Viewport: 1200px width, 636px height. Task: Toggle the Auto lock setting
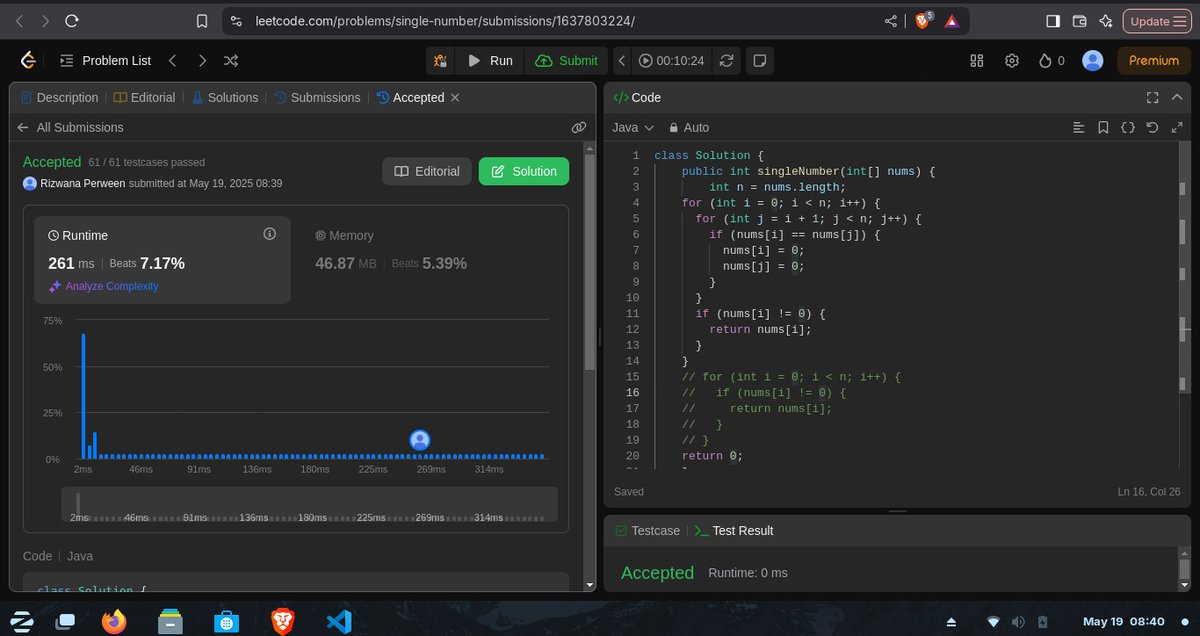click(689, 127)
